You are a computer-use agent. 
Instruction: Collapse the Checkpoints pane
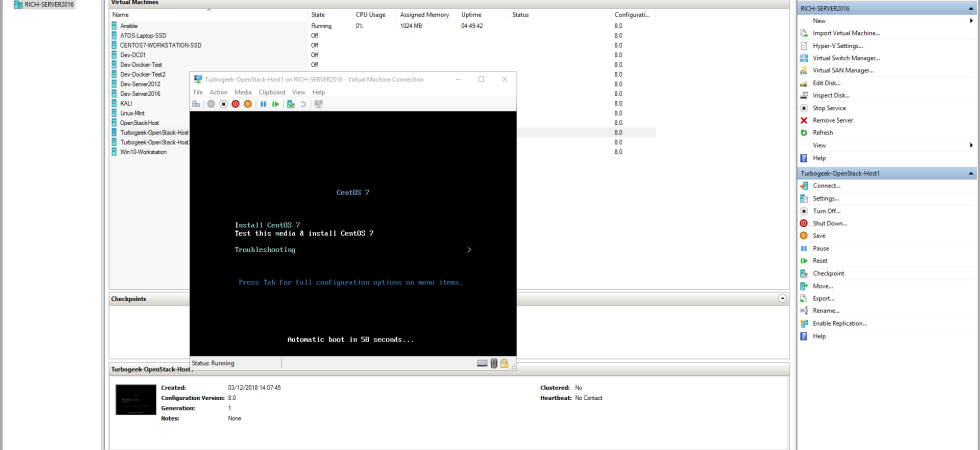783,299
